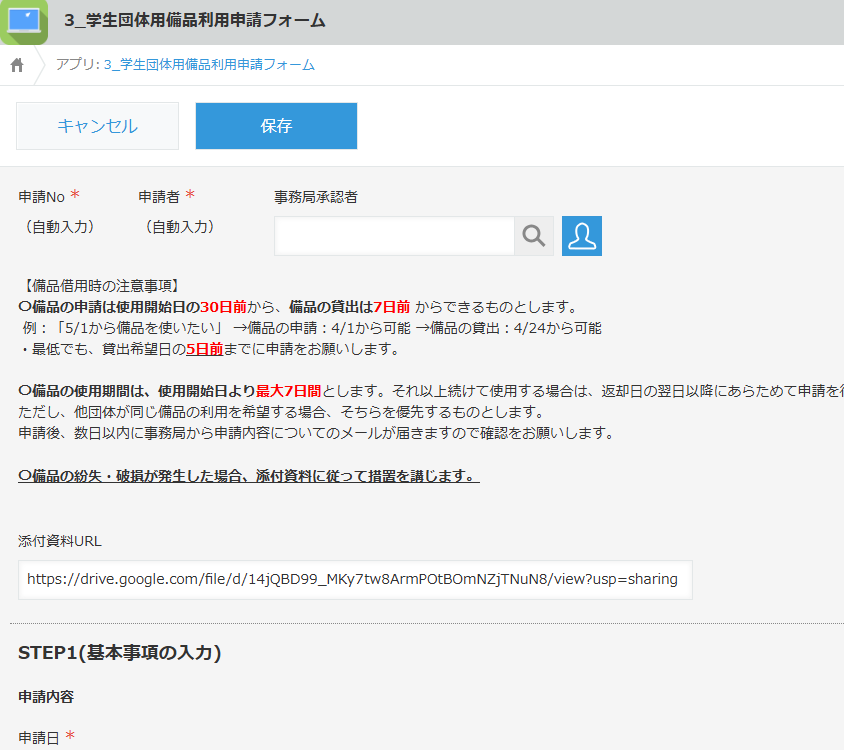Click into the 添付資料URL field

coord(355,579)
